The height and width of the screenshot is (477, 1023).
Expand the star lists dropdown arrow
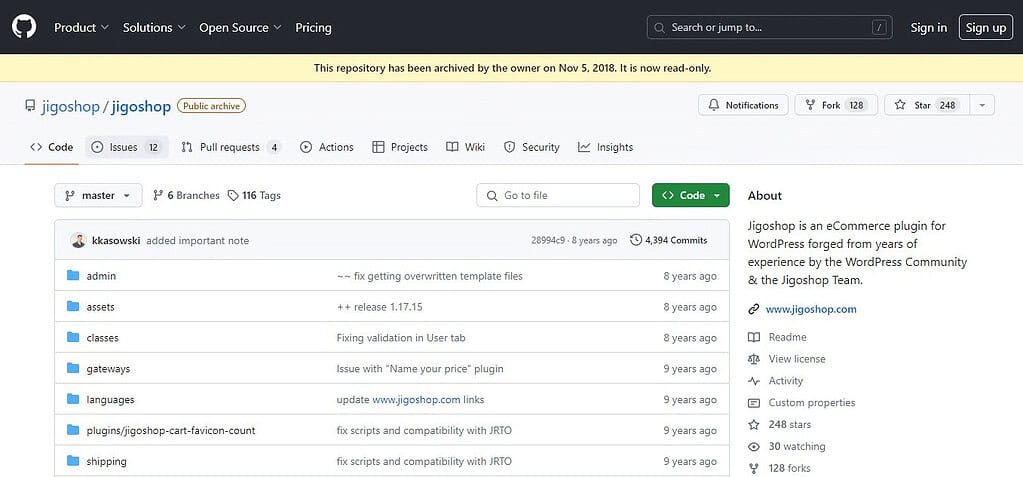tap(983, 105)
